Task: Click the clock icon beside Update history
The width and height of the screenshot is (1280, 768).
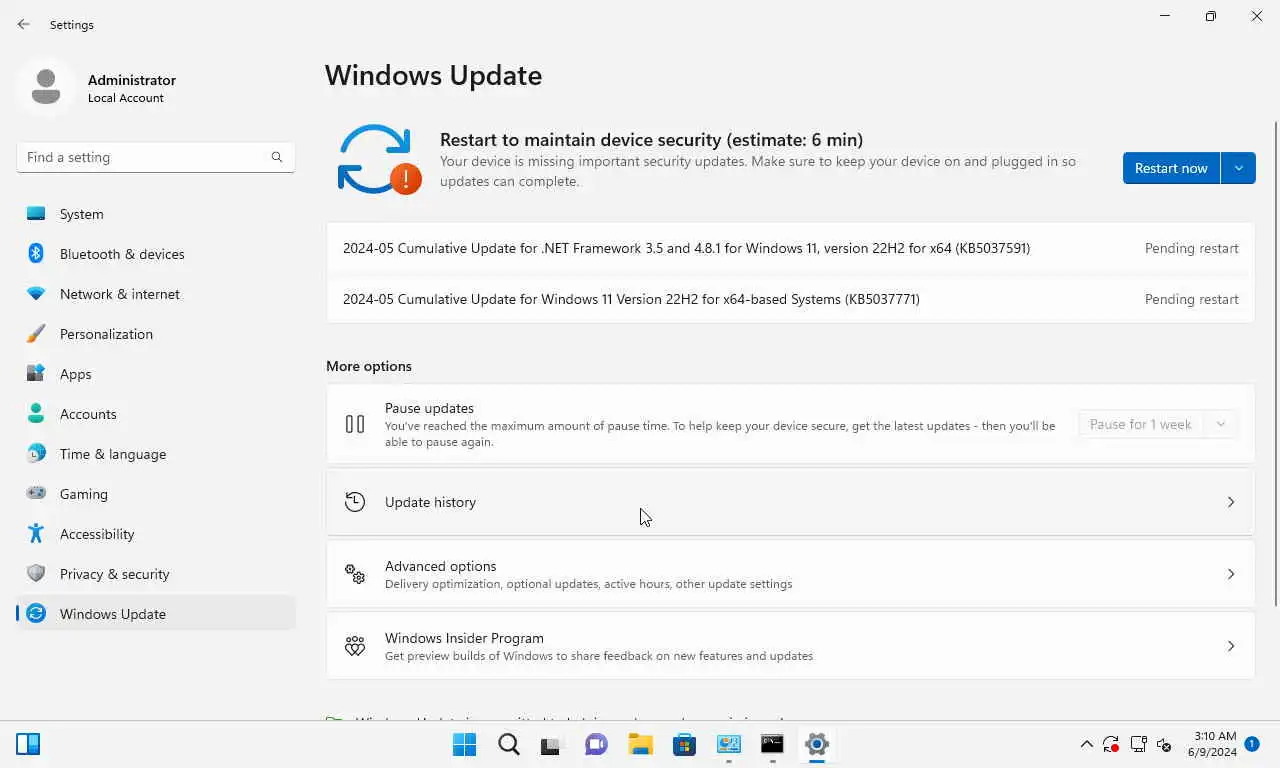Action: click(x=355, y=502)
